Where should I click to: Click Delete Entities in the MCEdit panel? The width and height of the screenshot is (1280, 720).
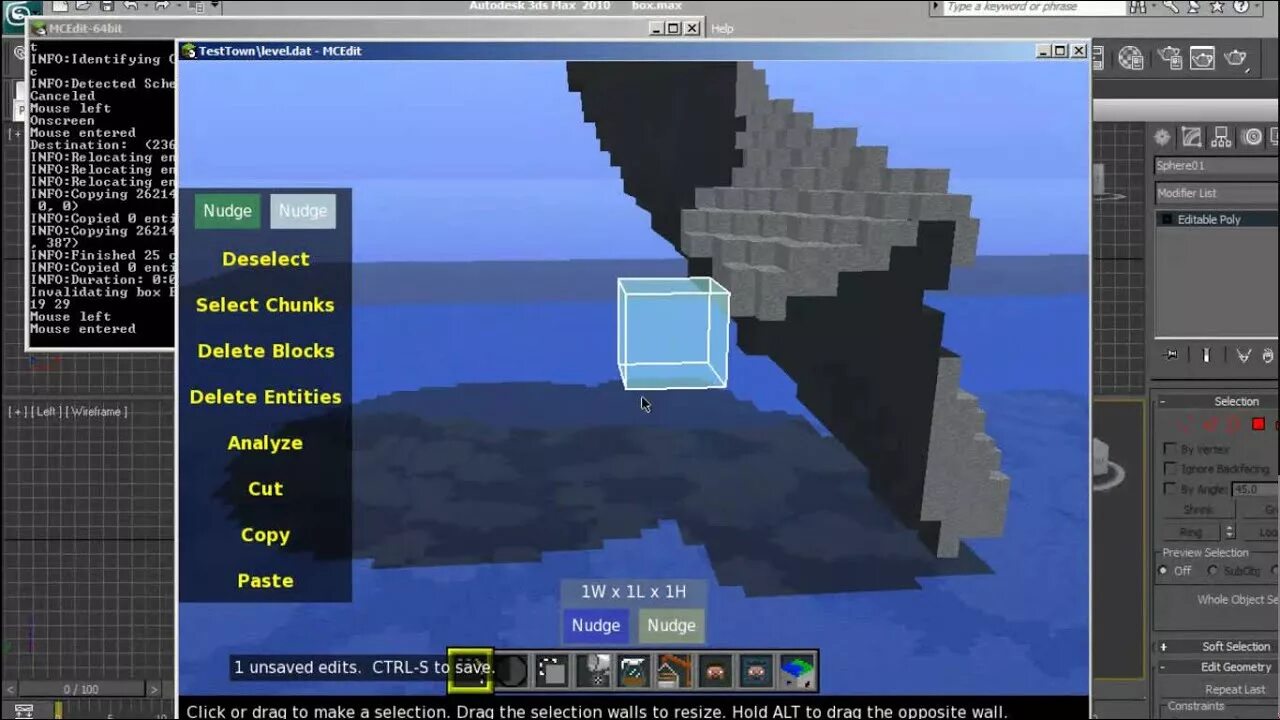(265, 397)
